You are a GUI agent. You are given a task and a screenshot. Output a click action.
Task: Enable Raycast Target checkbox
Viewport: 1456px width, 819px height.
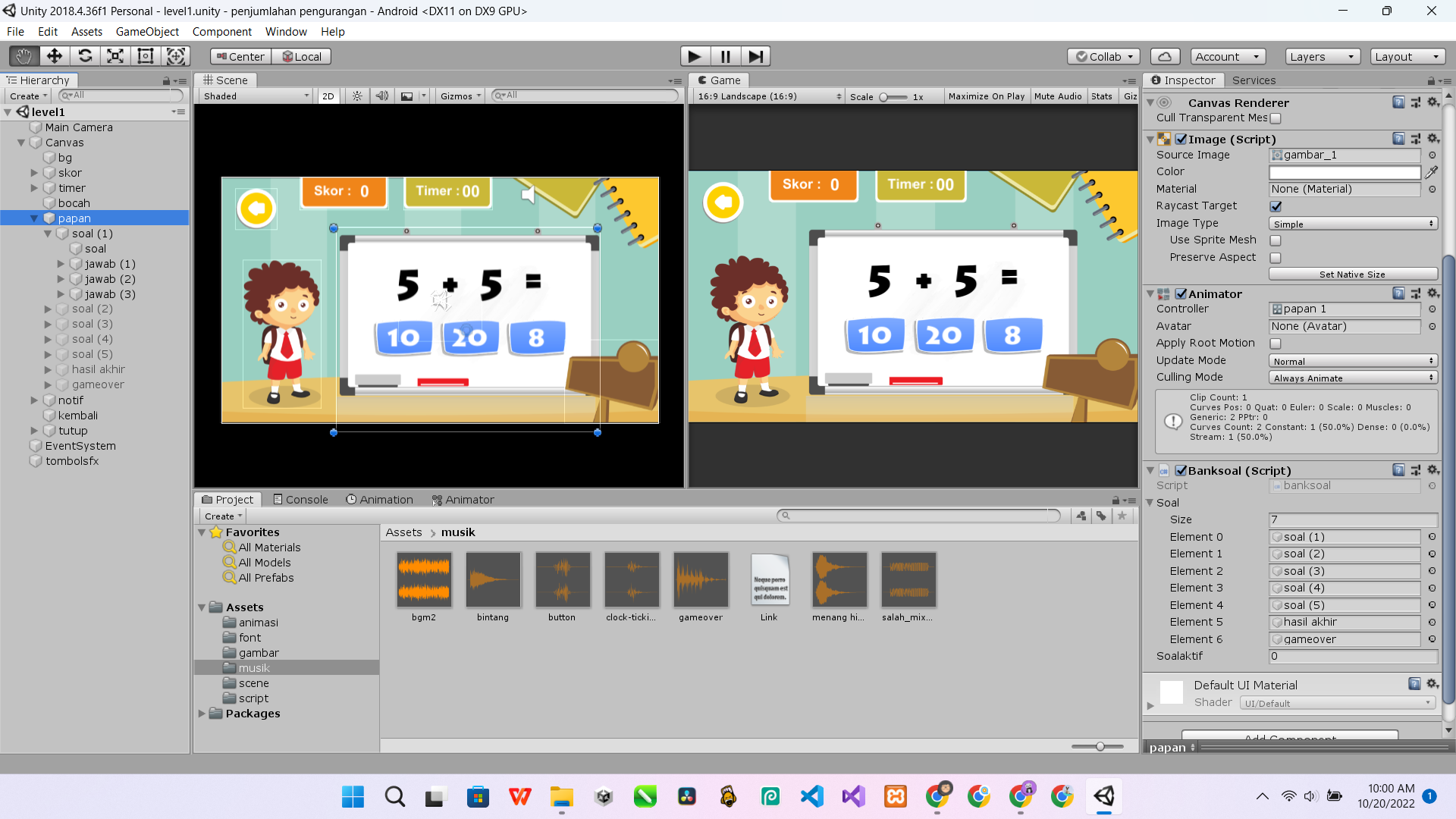click(1276, 206)
